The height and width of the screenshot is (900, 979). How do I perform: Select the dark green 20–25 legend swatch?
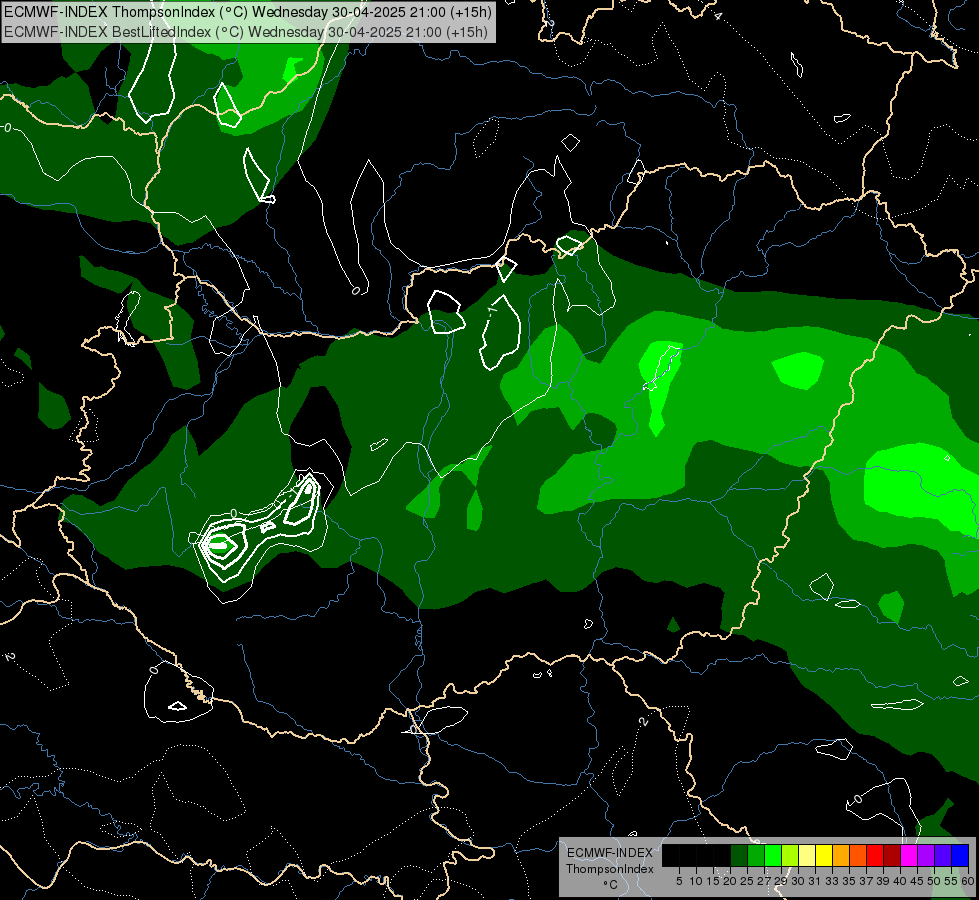pyautogui.click(x=739, y=855)
